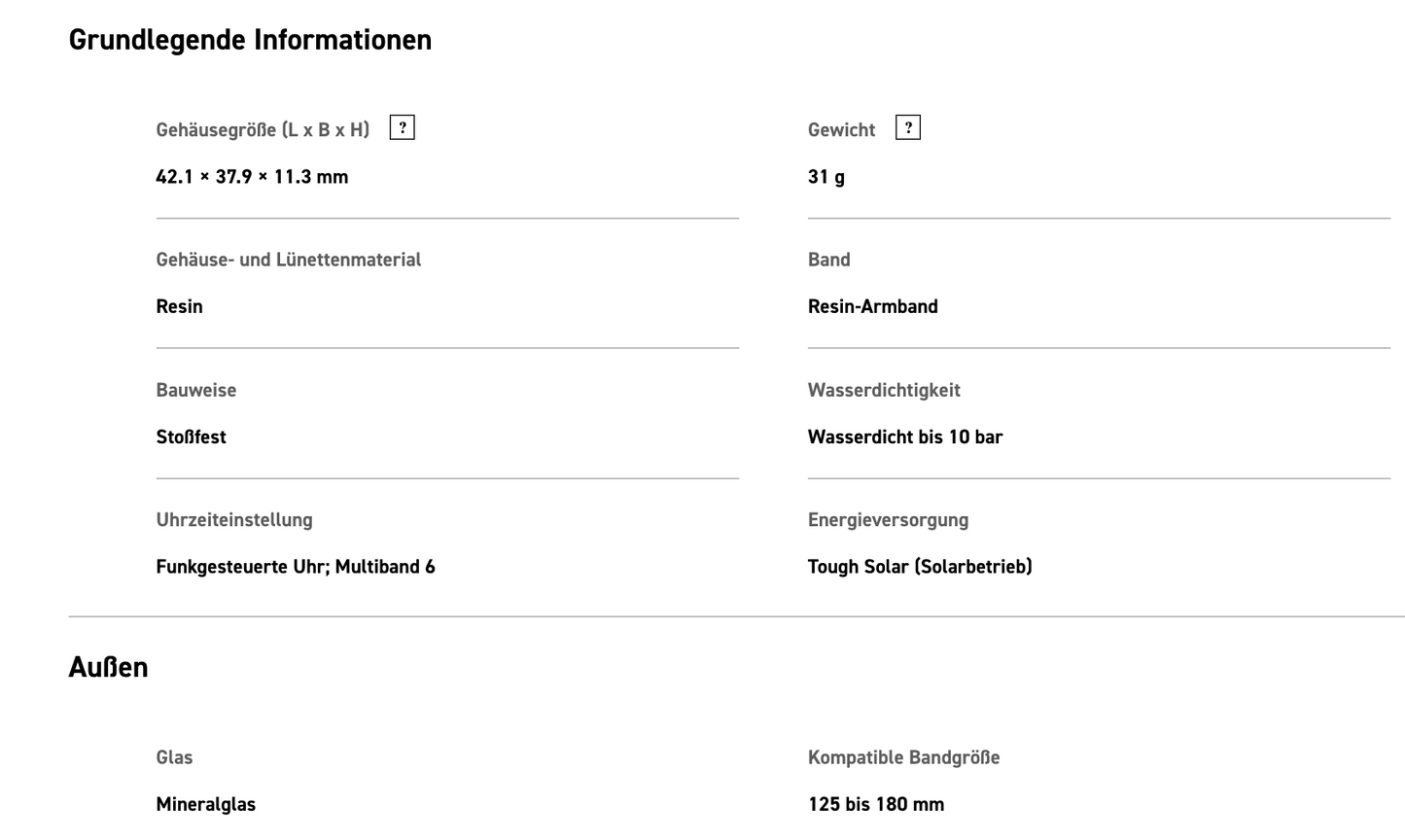1405x840 pixels.
Task: Click the Mineralglas value
Action: [x=205, y=804]
